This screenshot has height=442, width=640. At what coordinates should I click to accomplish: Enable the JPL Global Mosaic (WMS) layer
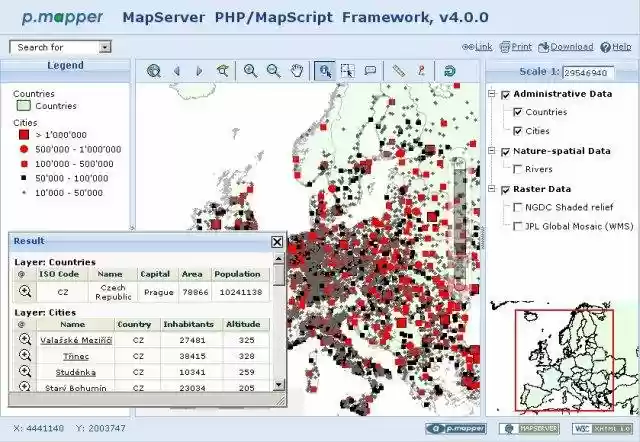click(518, 226)
